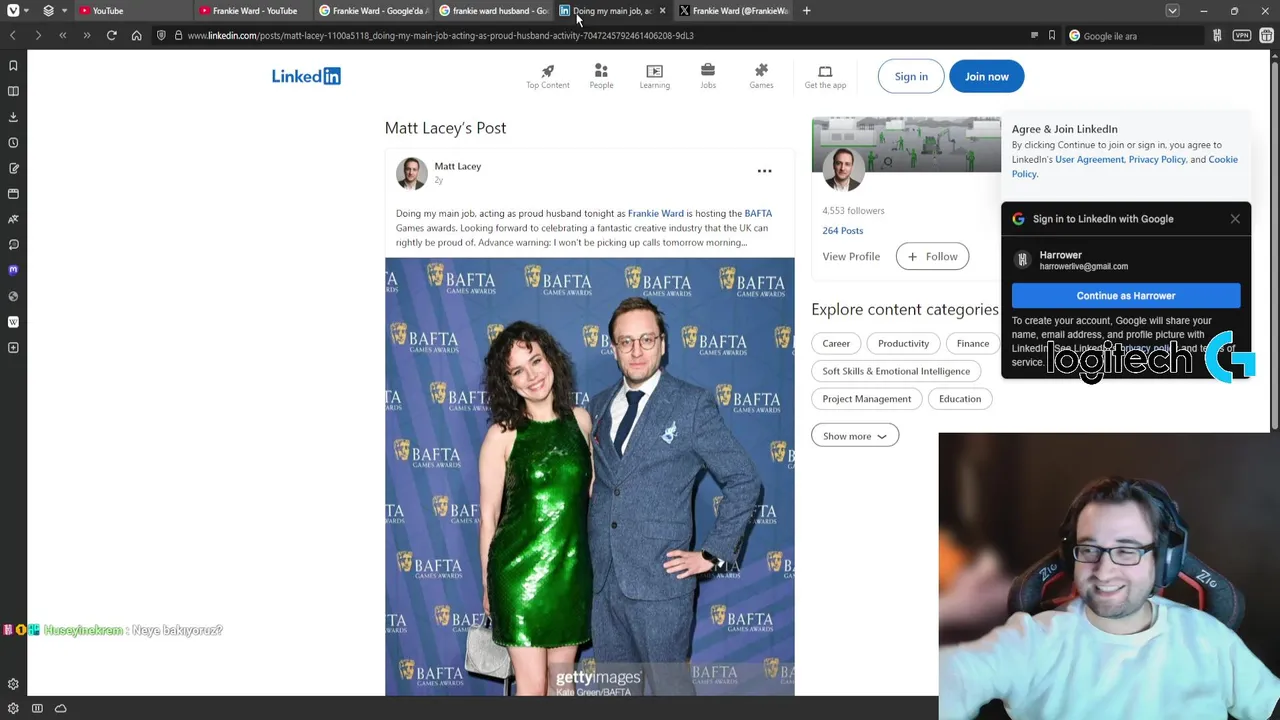This screenshot has height=720, width=1280.
Task: Open the downloads panel in sidebar
Action: click(13, 117)
